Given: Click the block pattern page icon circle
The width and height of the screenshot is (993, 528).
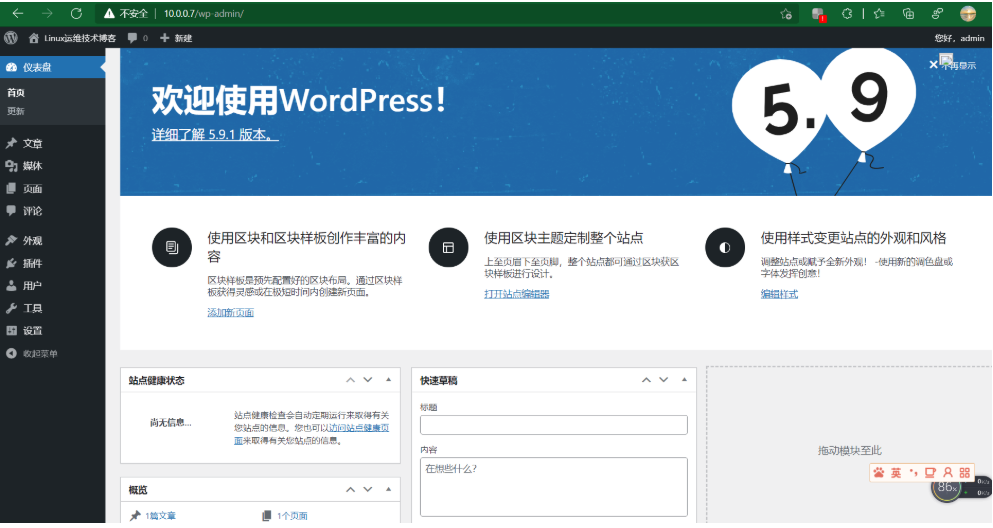Looking at the screenshot, I should coord(172,248).
